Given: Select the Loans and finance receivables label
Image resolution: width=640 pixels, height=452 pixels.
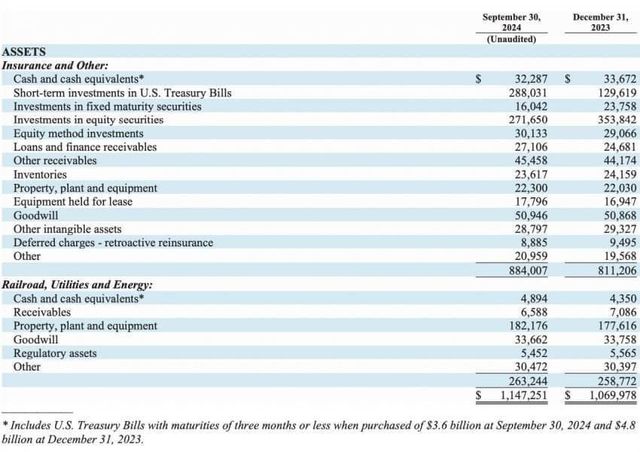Looking at the screenshot, I should 85,146.
